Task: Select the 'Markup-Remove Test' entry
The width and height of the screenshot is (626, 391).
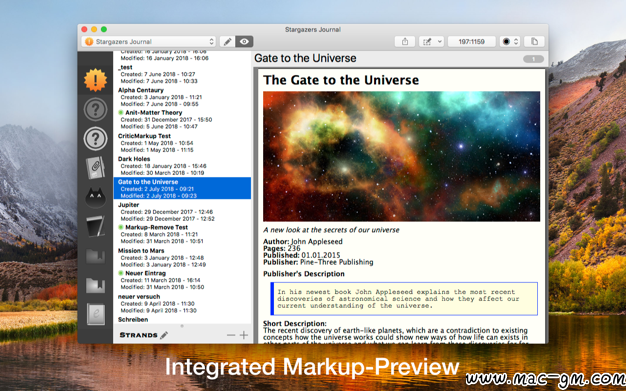Action: pyautogui.click(x=182, y=234)
